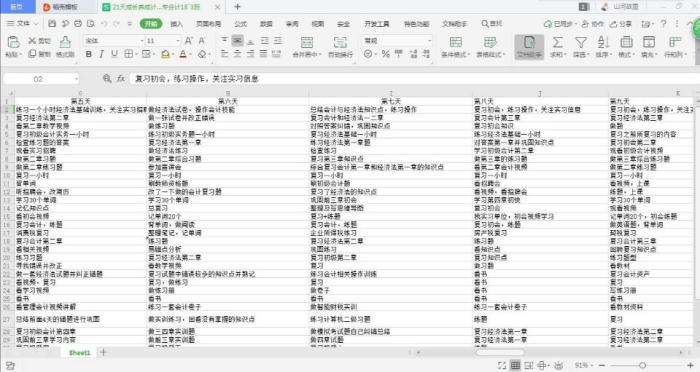The width and height of the screenshot is (700, 372).
Task: Open the font color dropdown arrow
Action: (x=191, y=54)
